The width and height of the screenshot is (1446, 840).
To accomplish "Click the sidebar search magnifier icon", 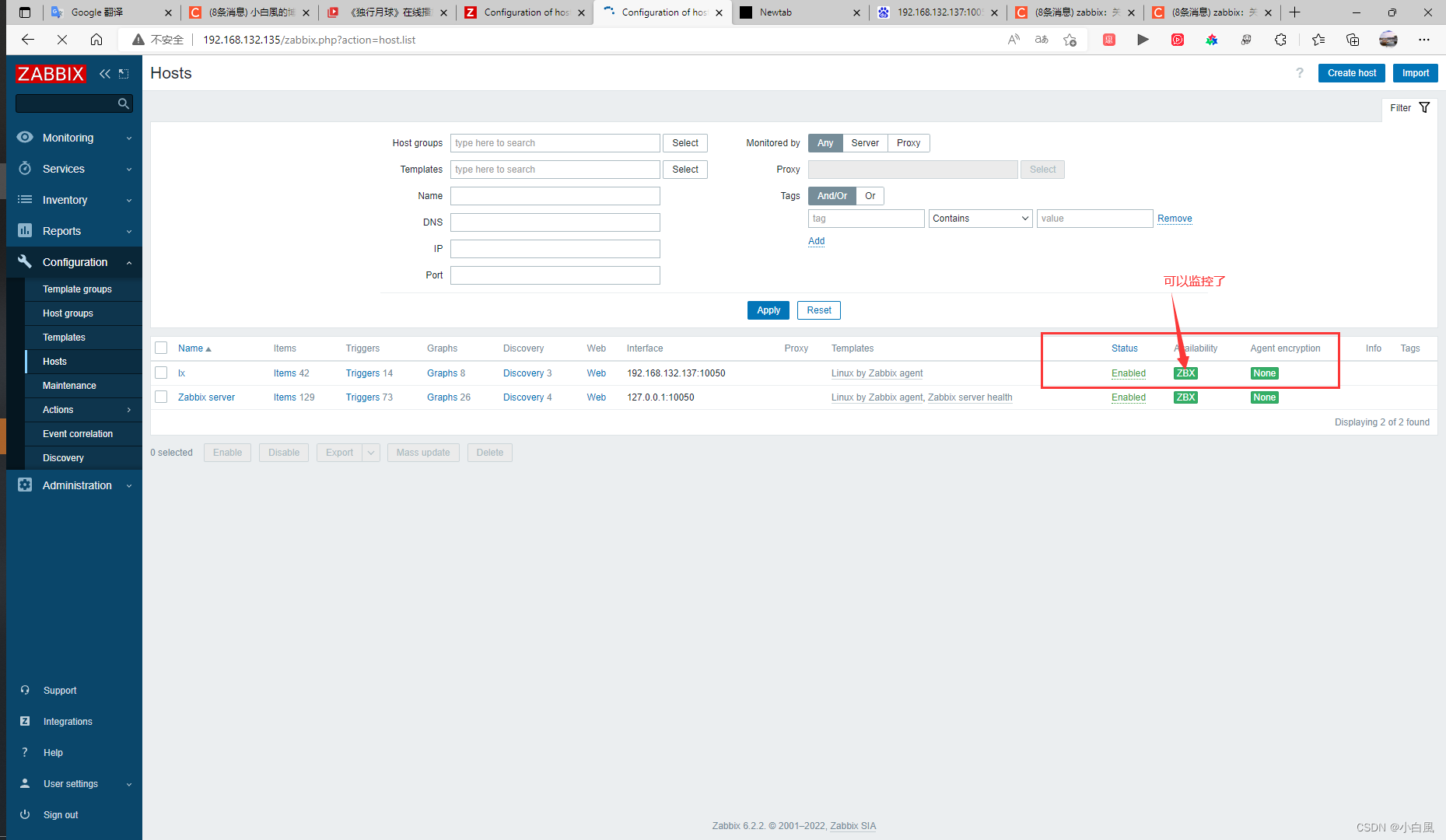I will (123, 103).
